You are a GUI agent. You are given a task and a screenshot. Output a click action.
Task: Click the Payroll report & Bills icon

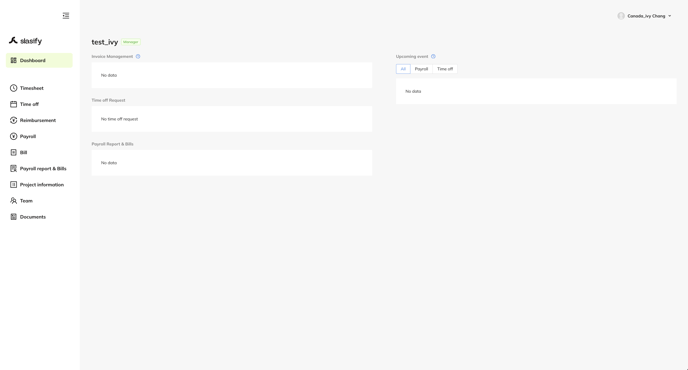click(14, 169)
